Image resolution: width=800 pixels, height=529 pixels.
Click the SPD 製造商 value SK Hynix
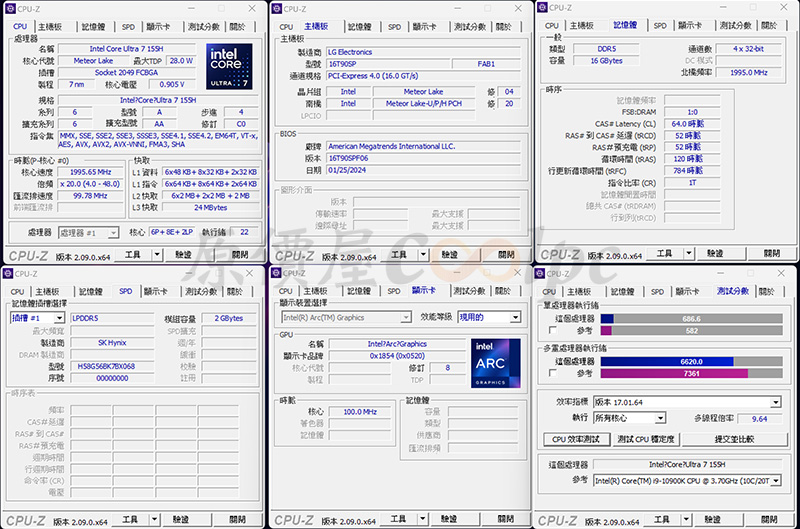(112, 343)
